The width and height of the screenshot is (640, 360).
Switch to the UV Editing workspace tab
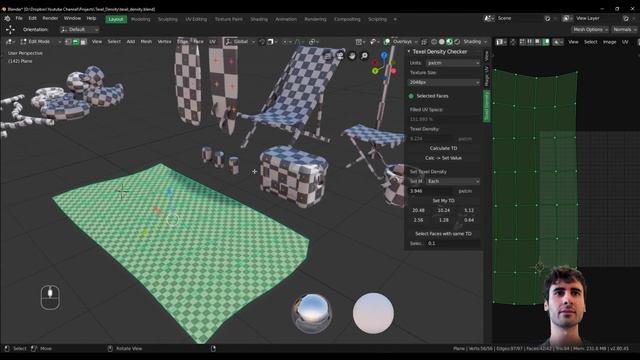(x=196, y=19)
